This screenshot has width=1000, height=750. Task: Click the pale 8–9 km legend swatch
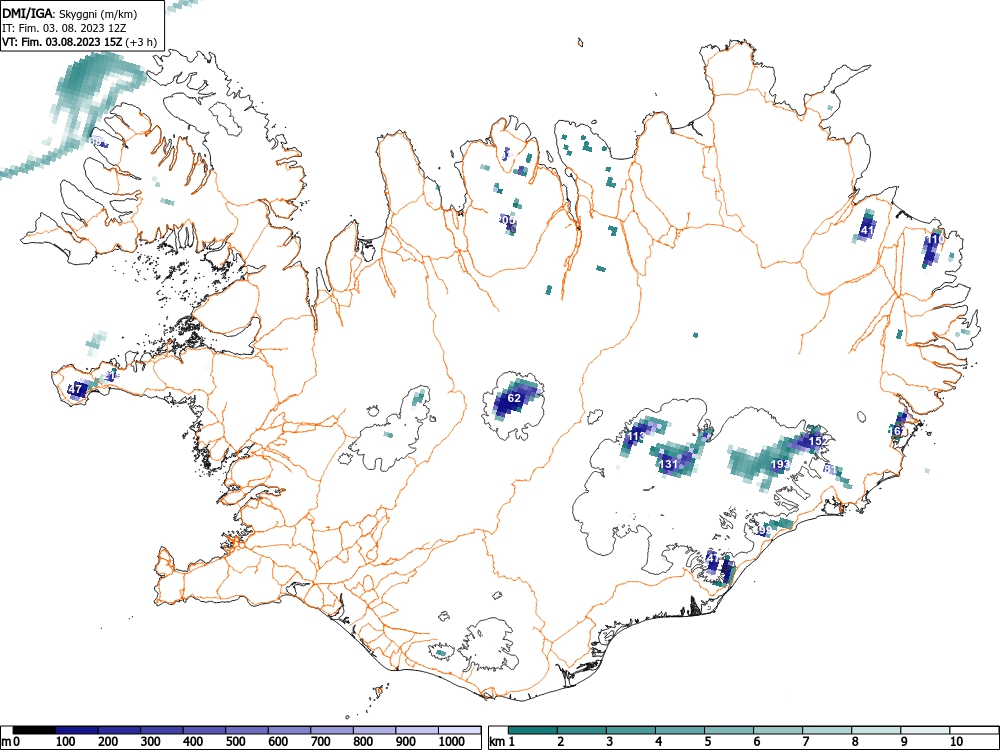pos(876,730)
